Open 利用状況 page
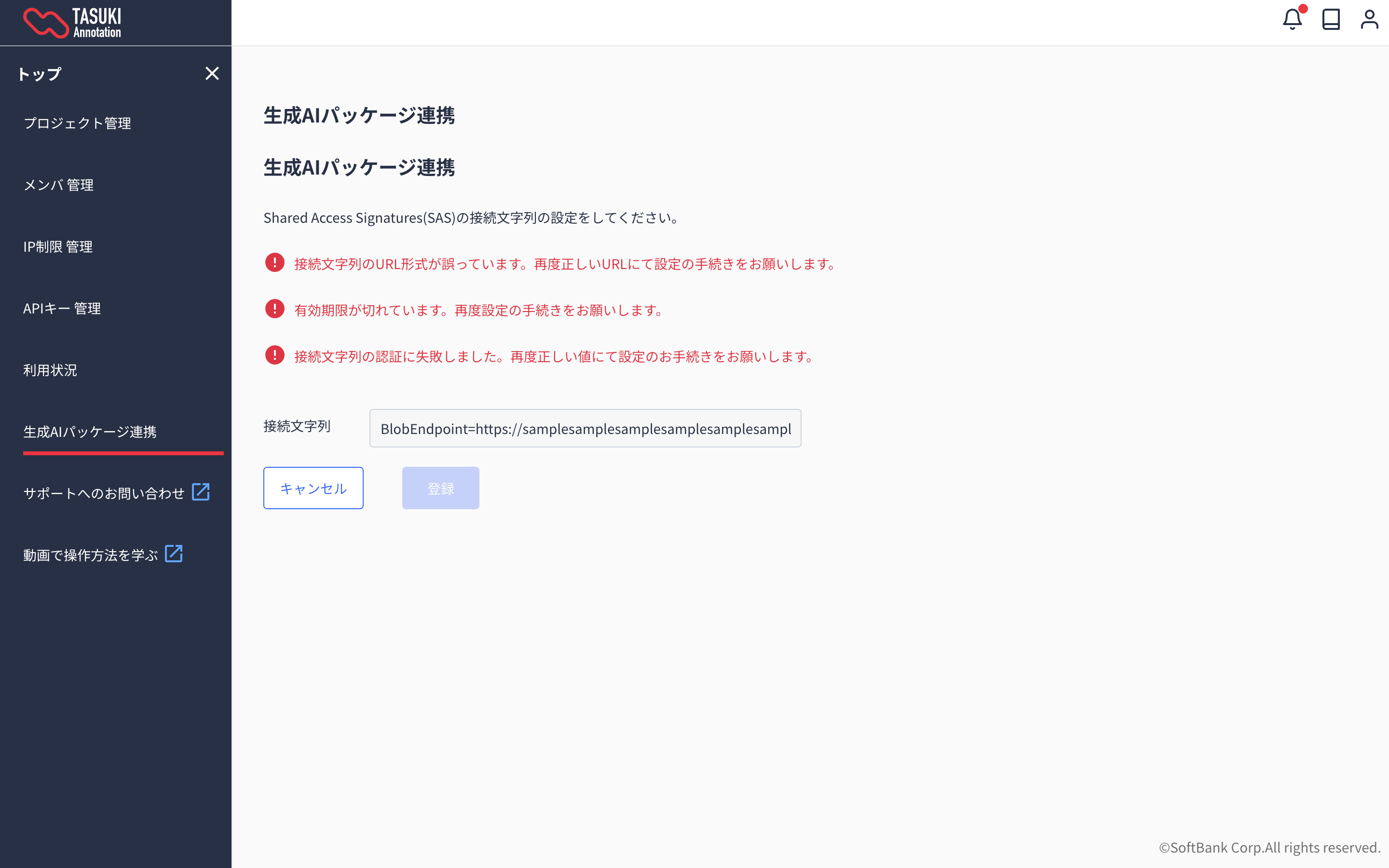Image resolution: width=1389 pixels, height=868 pixels. click(50, 370)
